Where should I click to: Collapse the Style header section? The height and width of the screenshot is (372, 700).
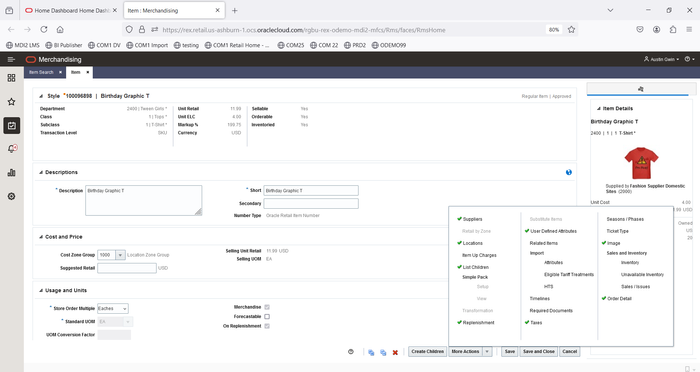coord(41,96)
